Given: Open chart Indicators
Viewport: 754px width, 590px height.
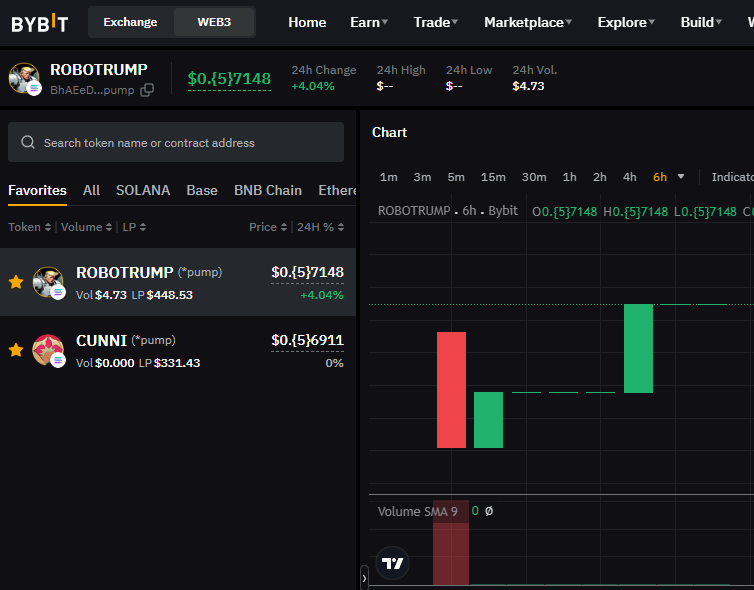Looking at the screenshot, I should [732, 177].
